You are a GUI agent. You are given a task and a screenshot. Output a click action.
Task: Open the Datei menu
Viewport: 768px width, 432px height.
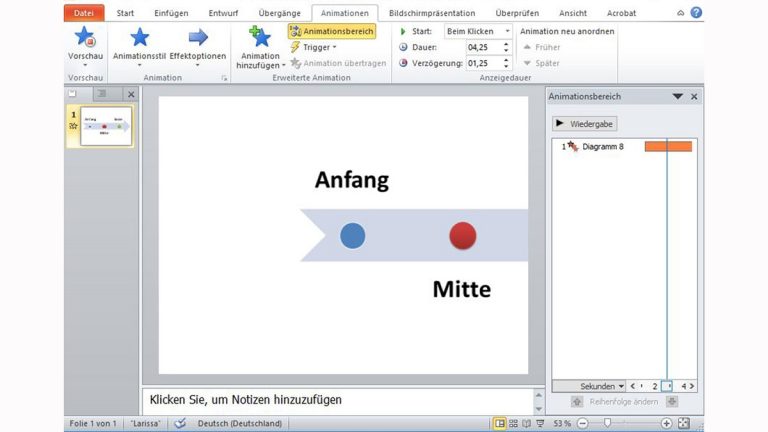[x=84, y=13]
